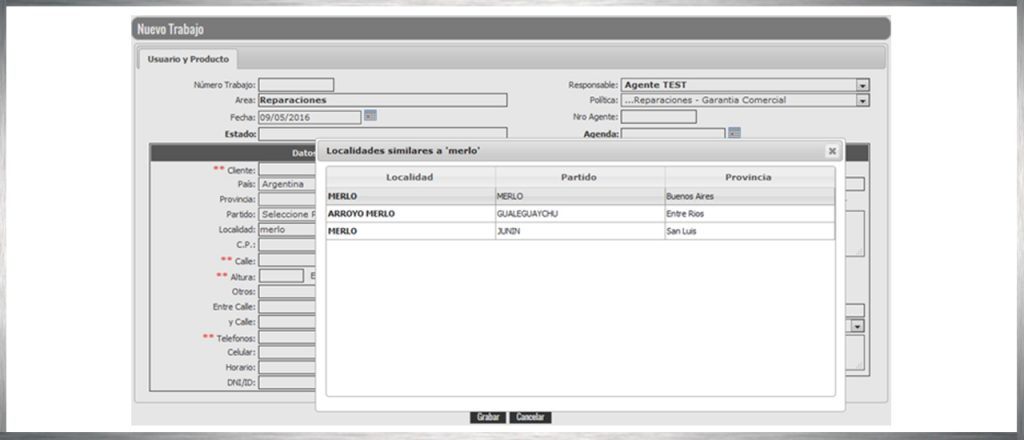Open the Agenda calendar picker icon
This screenshot has height=440, width=1024.
pyautogui.click(x=734, y=132)
